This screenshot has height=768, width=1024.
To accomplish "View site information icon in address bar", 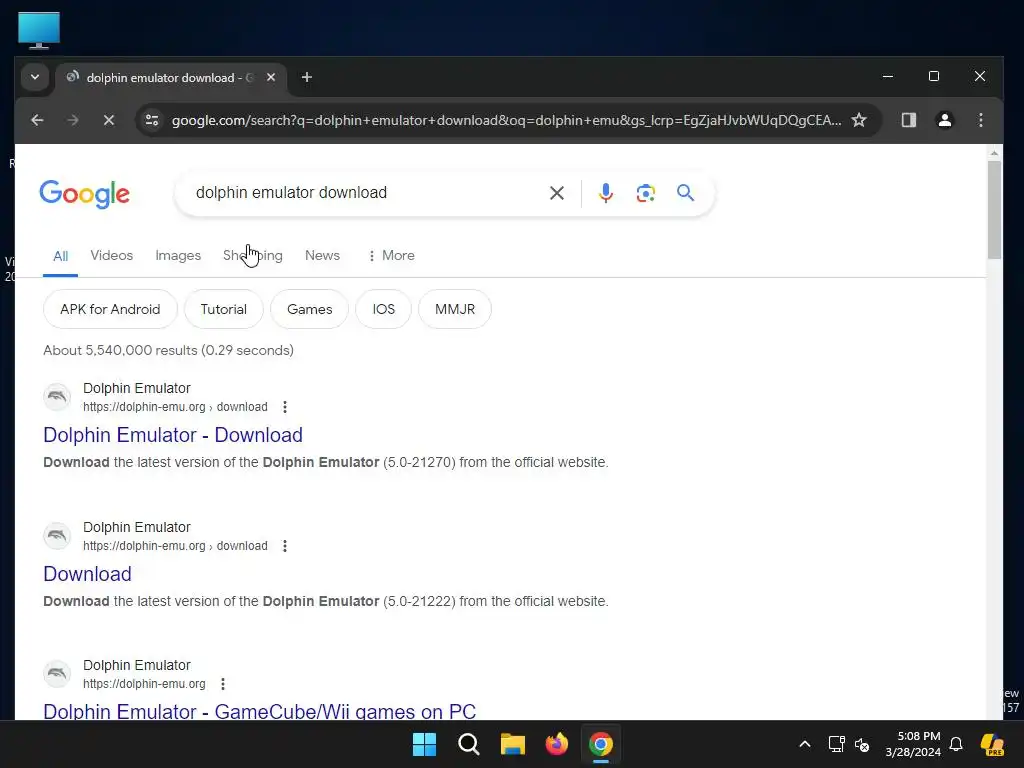I will click(x=152, y=120).
